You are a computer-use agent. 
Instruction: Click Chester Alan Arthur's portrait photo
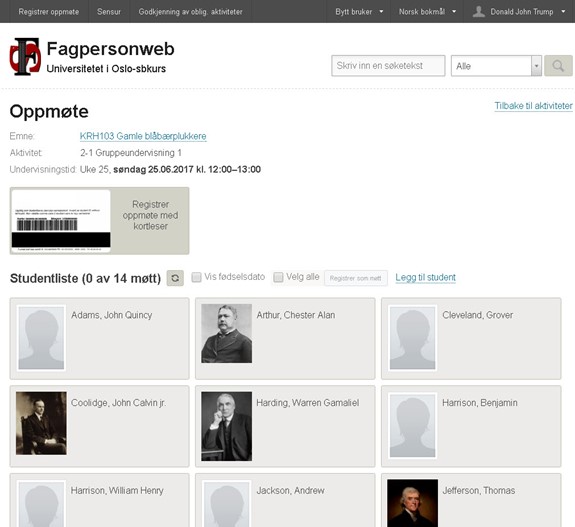227,333
